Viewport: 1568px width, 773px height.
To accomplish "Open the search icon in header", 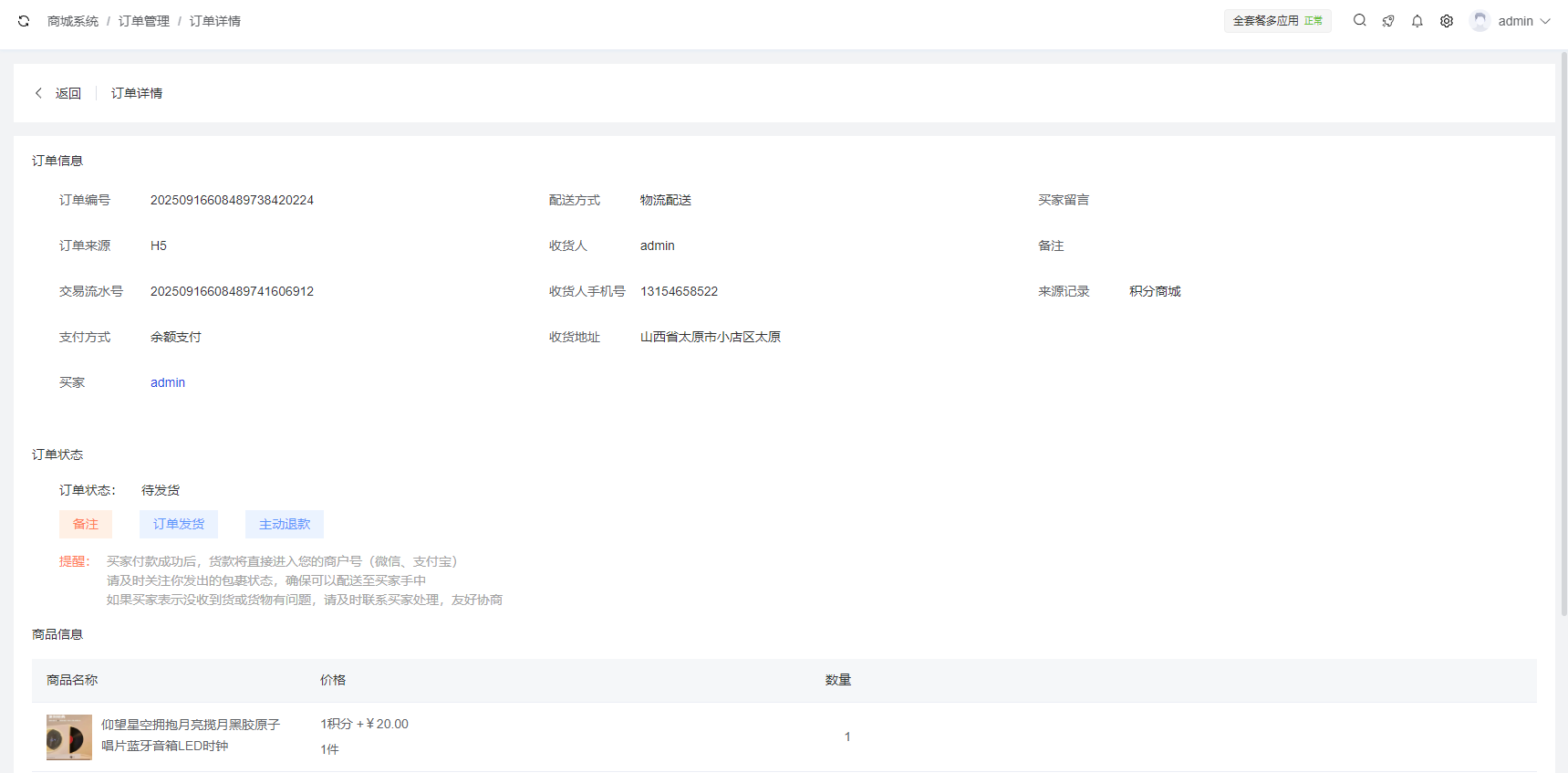I will click(1359, 20).
